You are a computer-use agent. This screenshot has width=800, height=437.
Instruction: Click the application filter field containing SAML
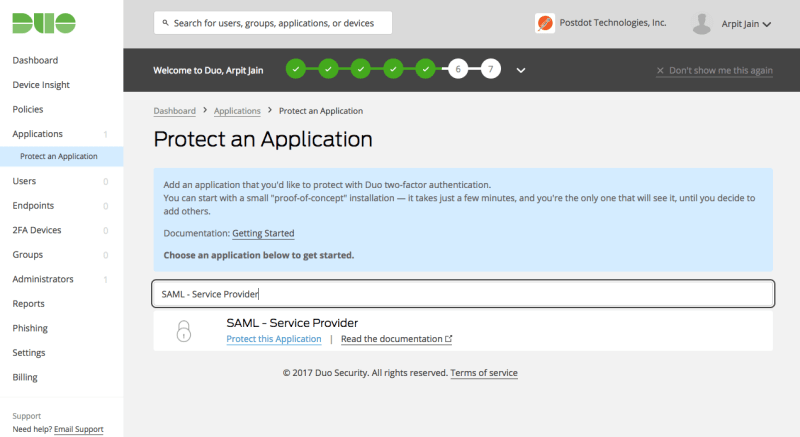pos(463,294)
